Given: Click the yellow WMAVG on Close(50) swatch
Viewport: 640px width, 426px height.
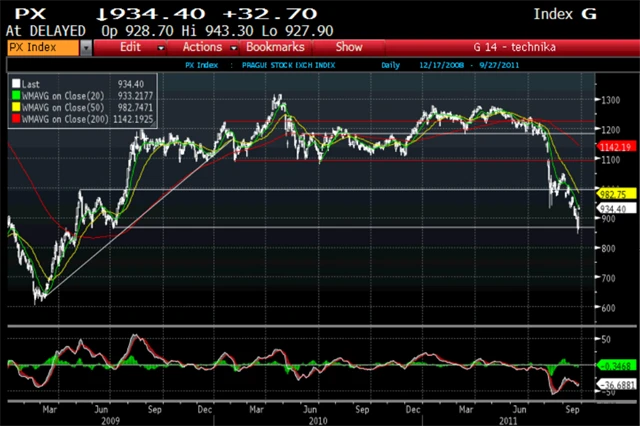Looking at the screenshot, I should [16, 104].
